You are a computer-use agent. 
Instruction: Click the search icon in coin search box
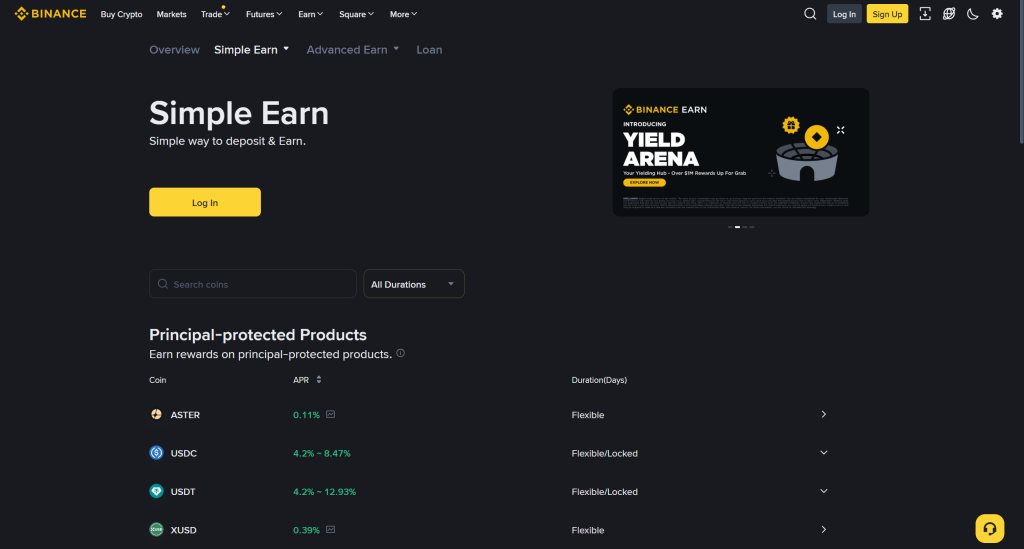pyautogui.click(x=163, y=284)
